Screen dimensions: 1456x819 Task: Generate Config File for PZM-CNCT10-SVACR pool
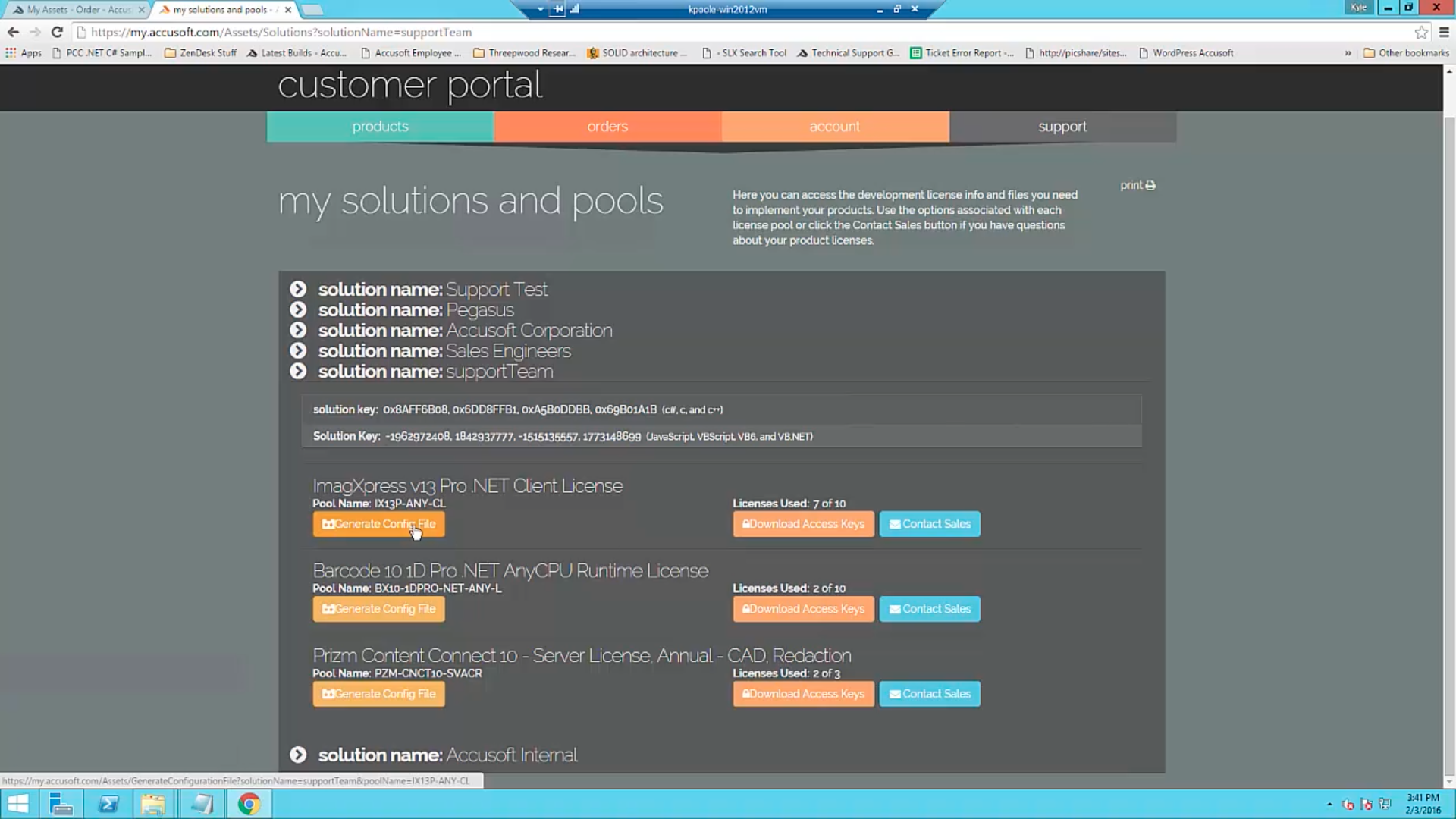click(378, 694)
